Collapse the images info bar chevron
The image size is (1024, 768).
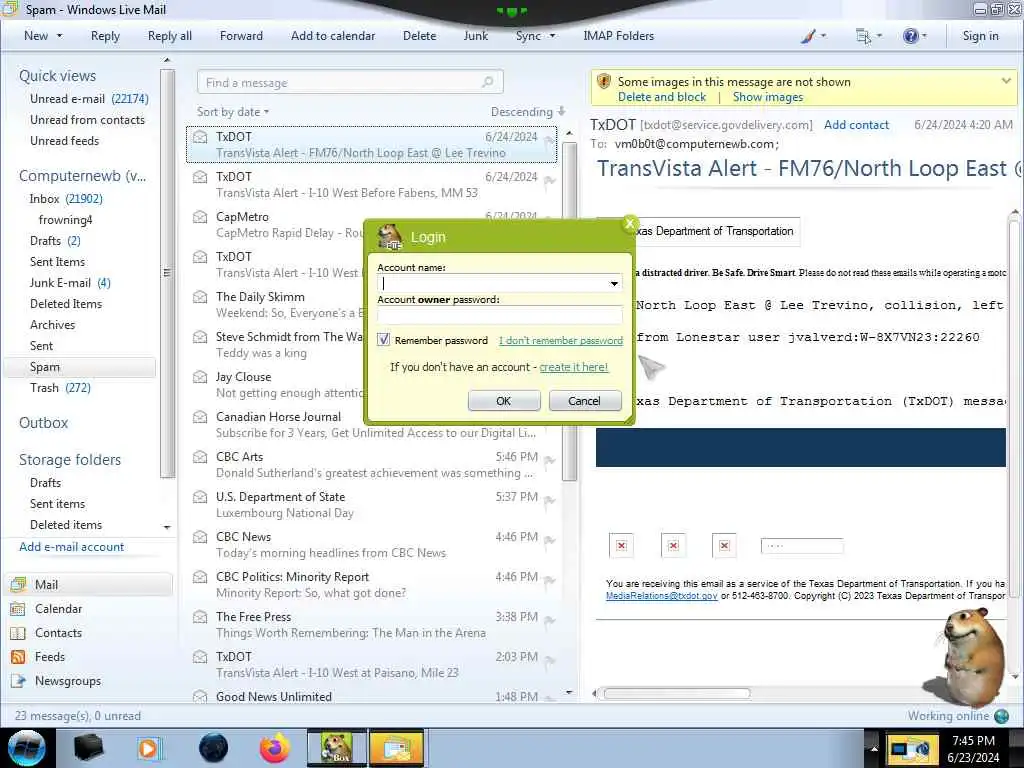(1006, 81)
